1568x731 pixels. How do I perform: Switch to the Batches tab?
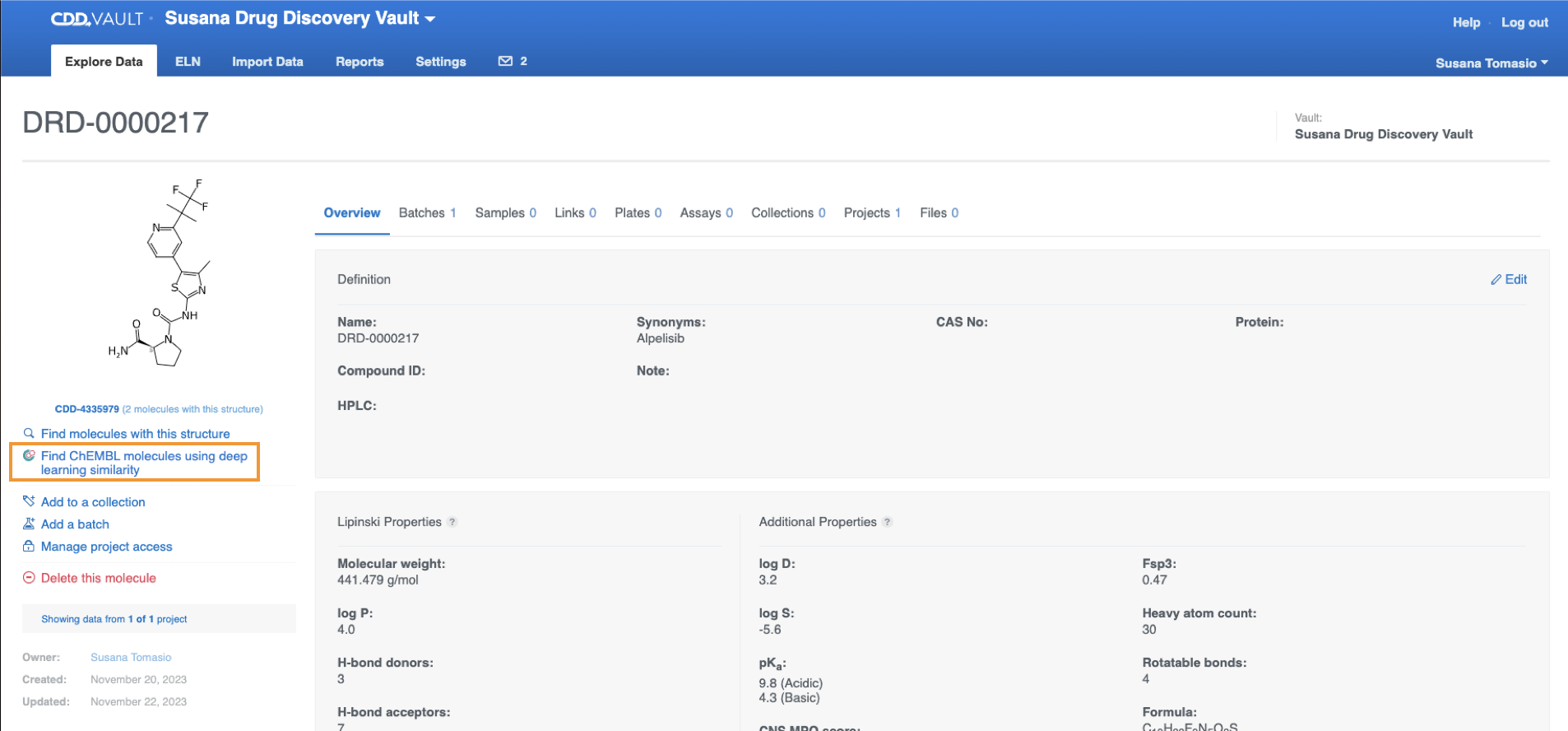(428, 212)
